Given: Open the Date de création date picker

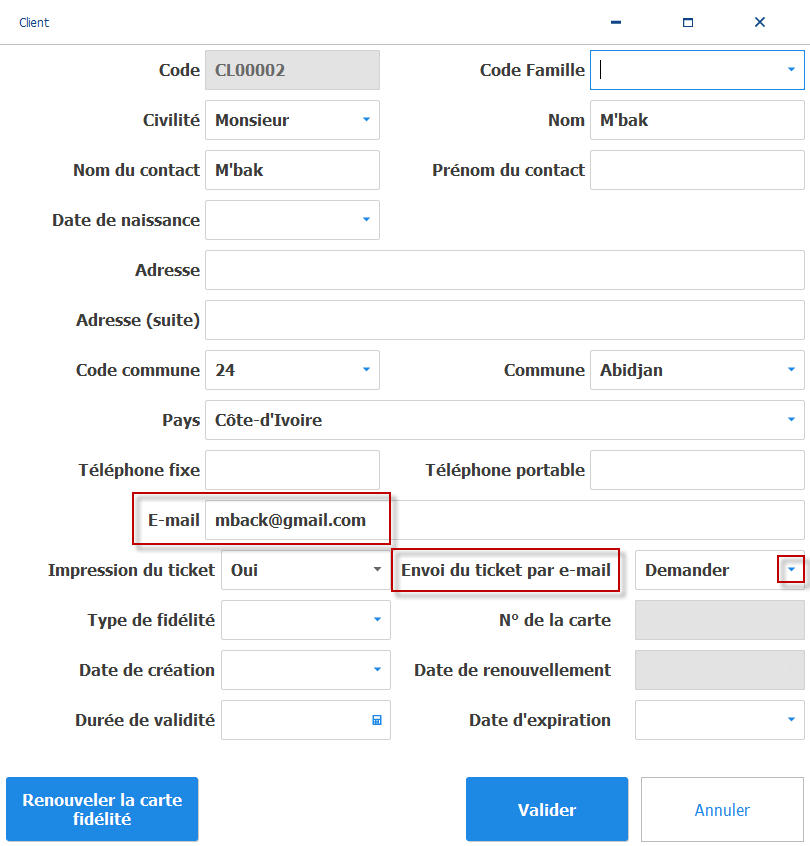Looking at the screenshot, I should coord(377,670).
